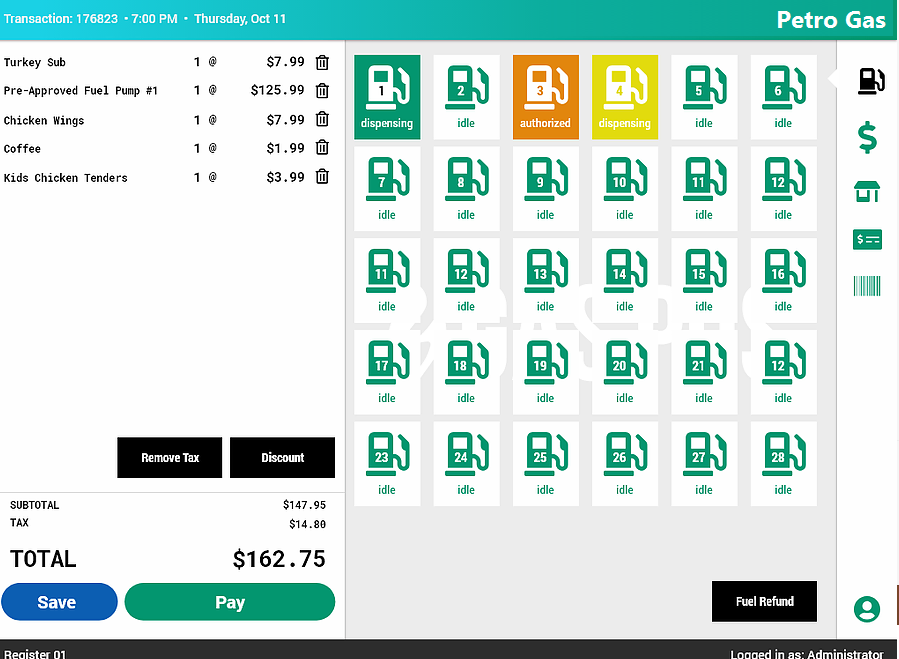Open the user account profile icon
Viewport: 899px width, 659px height.
[x=867, y=608]
